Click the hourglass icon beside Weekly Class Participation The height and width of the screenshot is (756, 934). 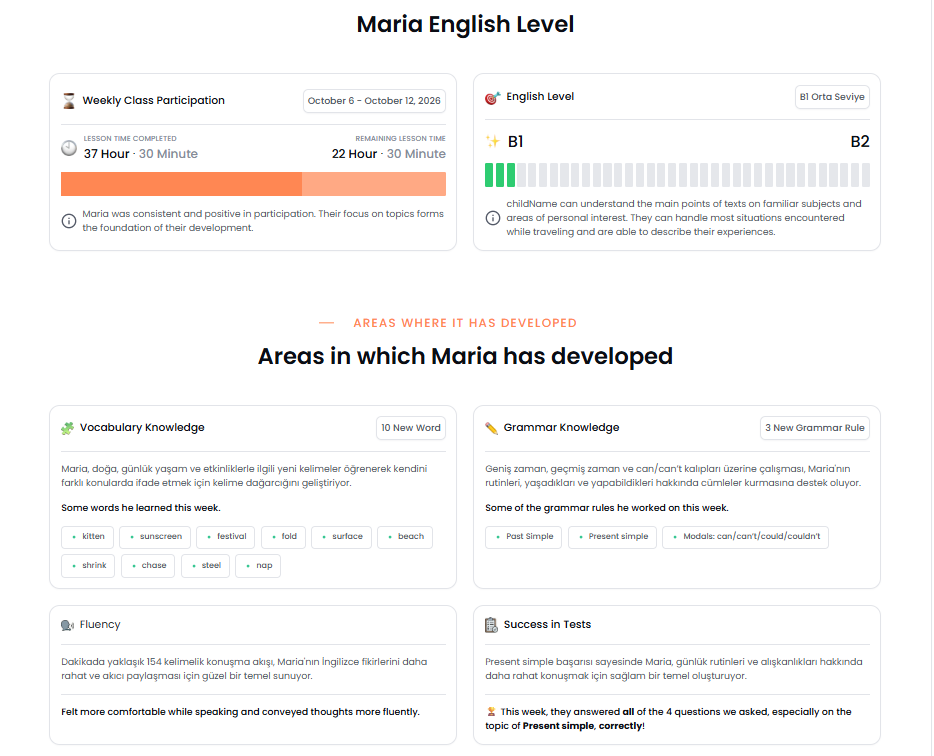[69, 101]
